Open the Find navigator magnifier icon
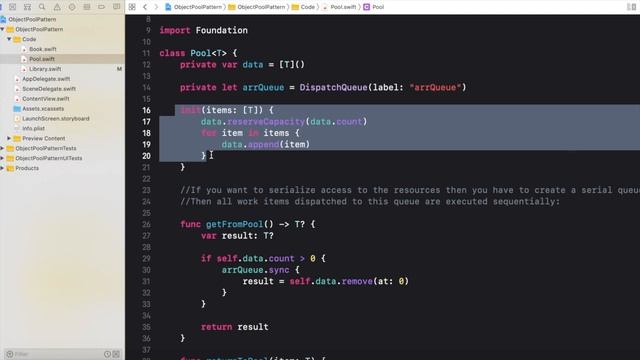 pyautogui.click(x=42, y=7)
